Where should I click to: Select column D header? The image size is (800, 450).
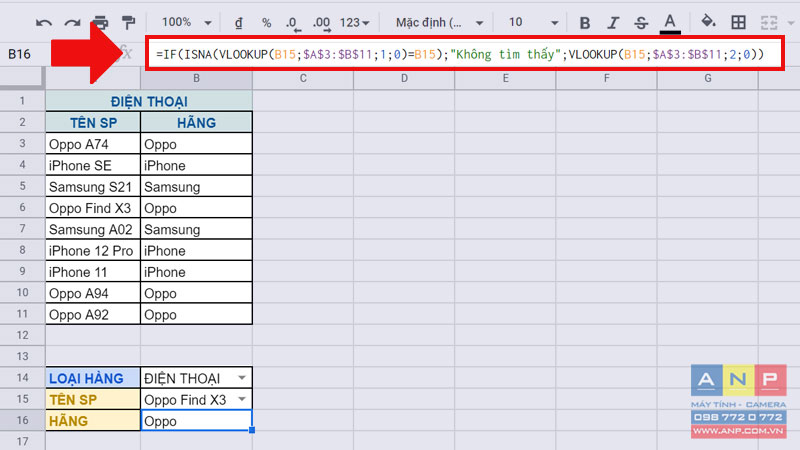coord(404,79)
